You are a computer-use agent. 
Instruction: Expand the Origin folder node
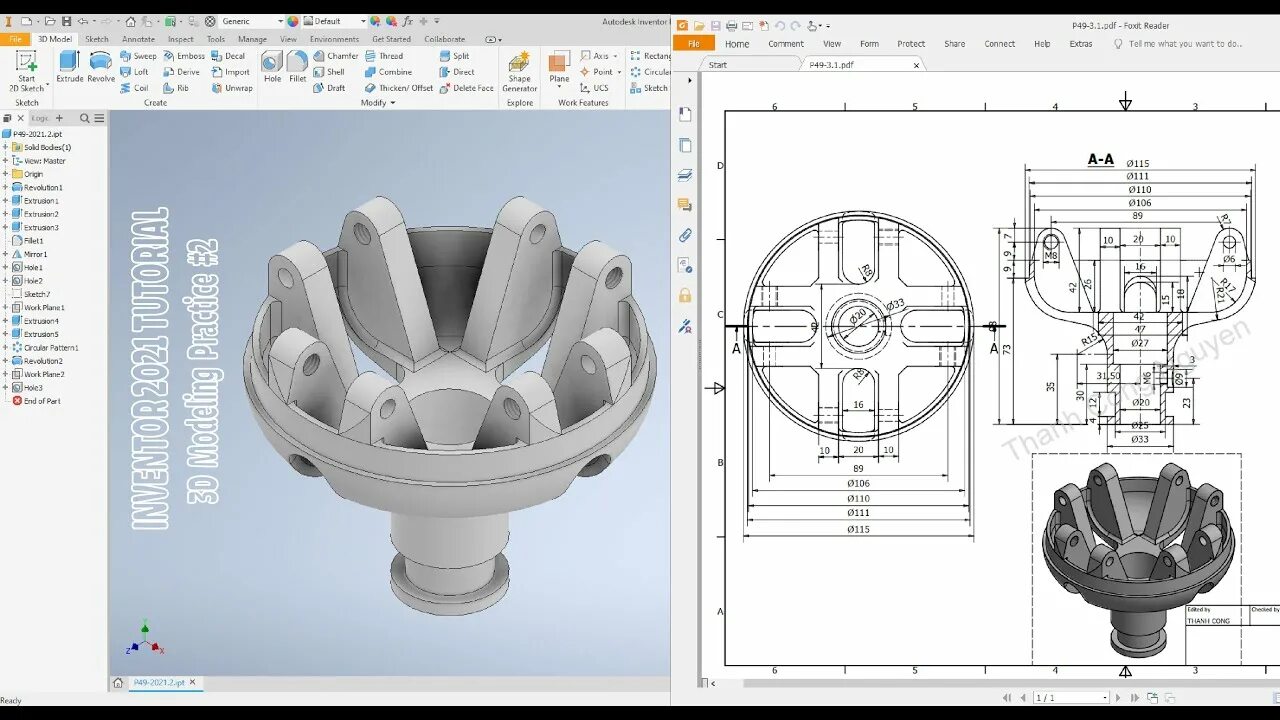5,174
